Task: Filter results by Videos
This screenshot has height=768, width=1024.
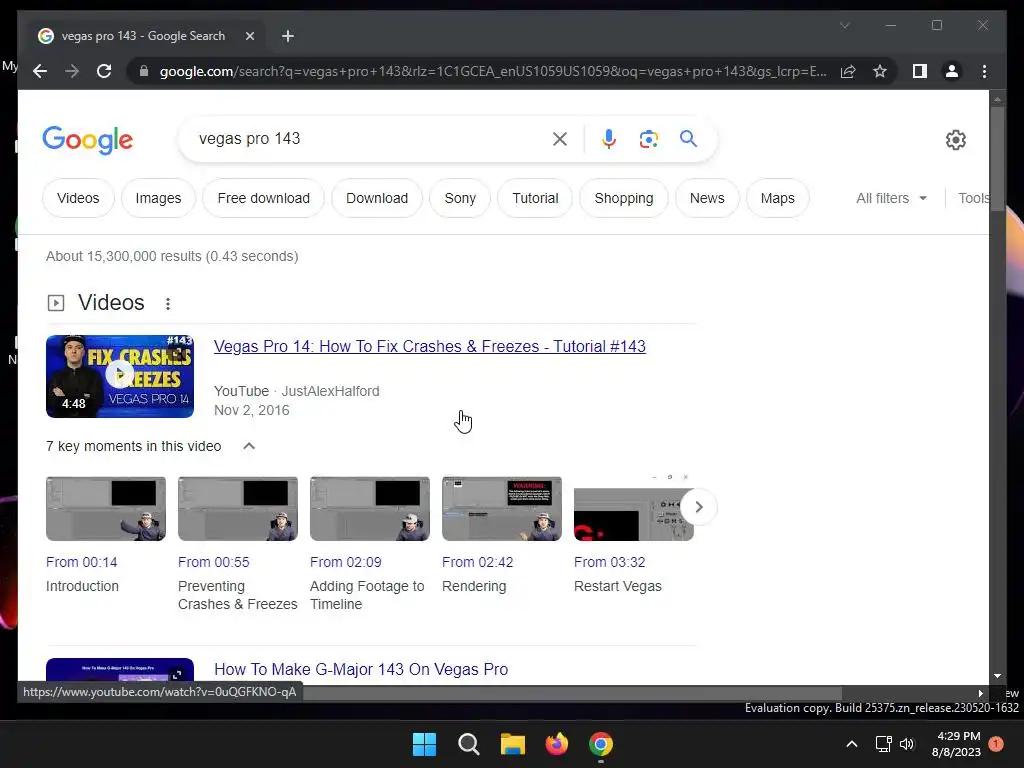Action: [78, 198]
